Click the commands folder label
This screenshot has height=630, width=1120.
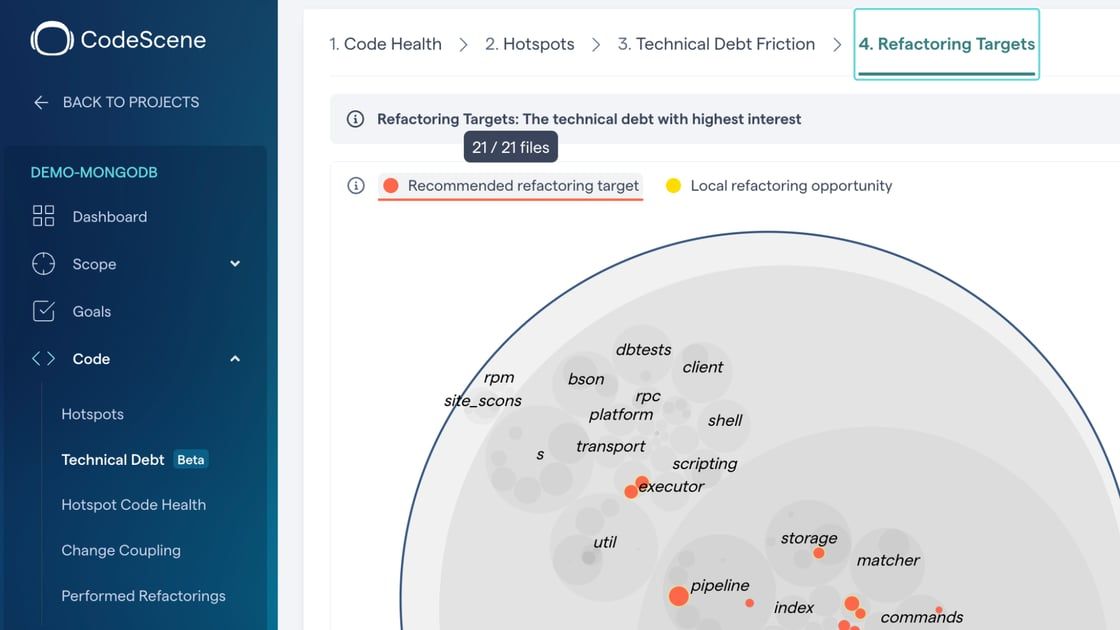(x=921, y=617)
